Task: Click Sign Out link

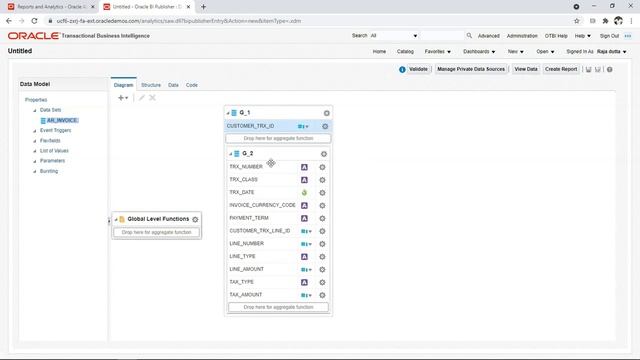Action: [x=609, y=36]
